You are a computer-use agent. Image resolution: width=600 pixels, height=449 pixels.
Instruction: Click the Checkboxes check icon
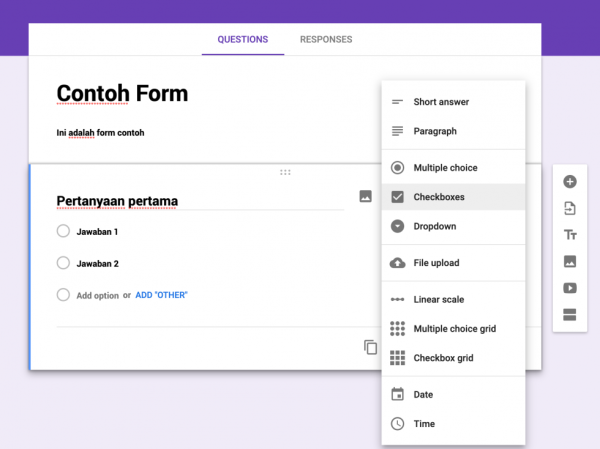(397, 197)
